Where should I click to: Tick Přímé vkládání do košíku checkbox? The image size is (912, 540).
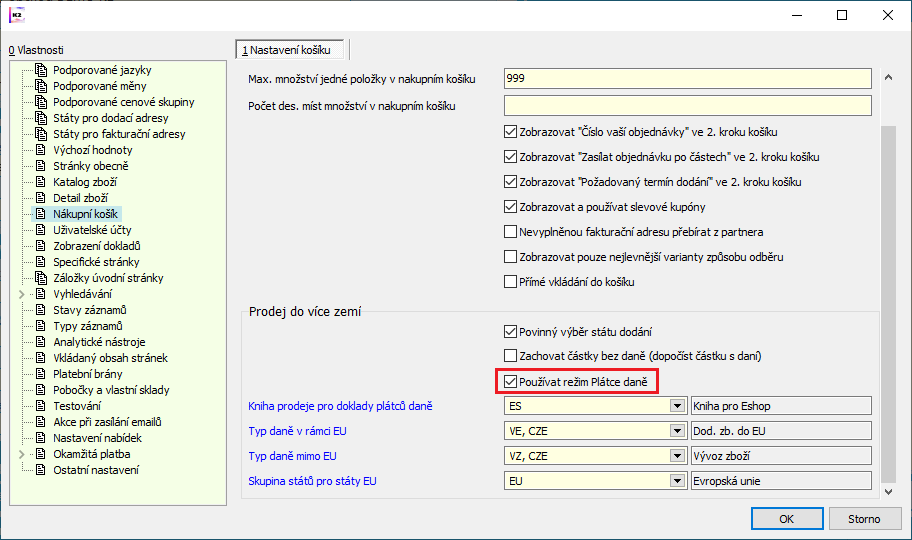pos(510,282)
